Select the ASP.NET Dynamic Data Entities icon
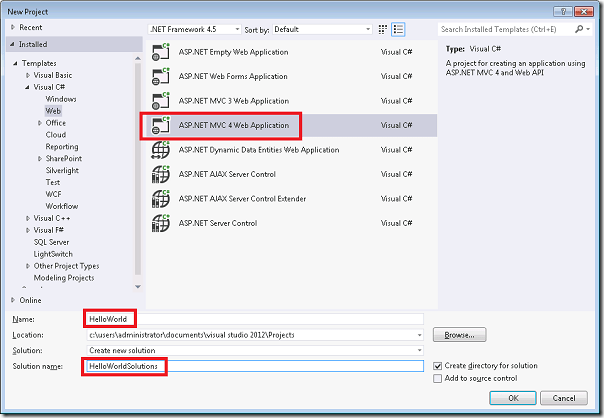Image resolution: width=604 pixels, height=418 pixels. pyautogui.click(x=160, y=150)
